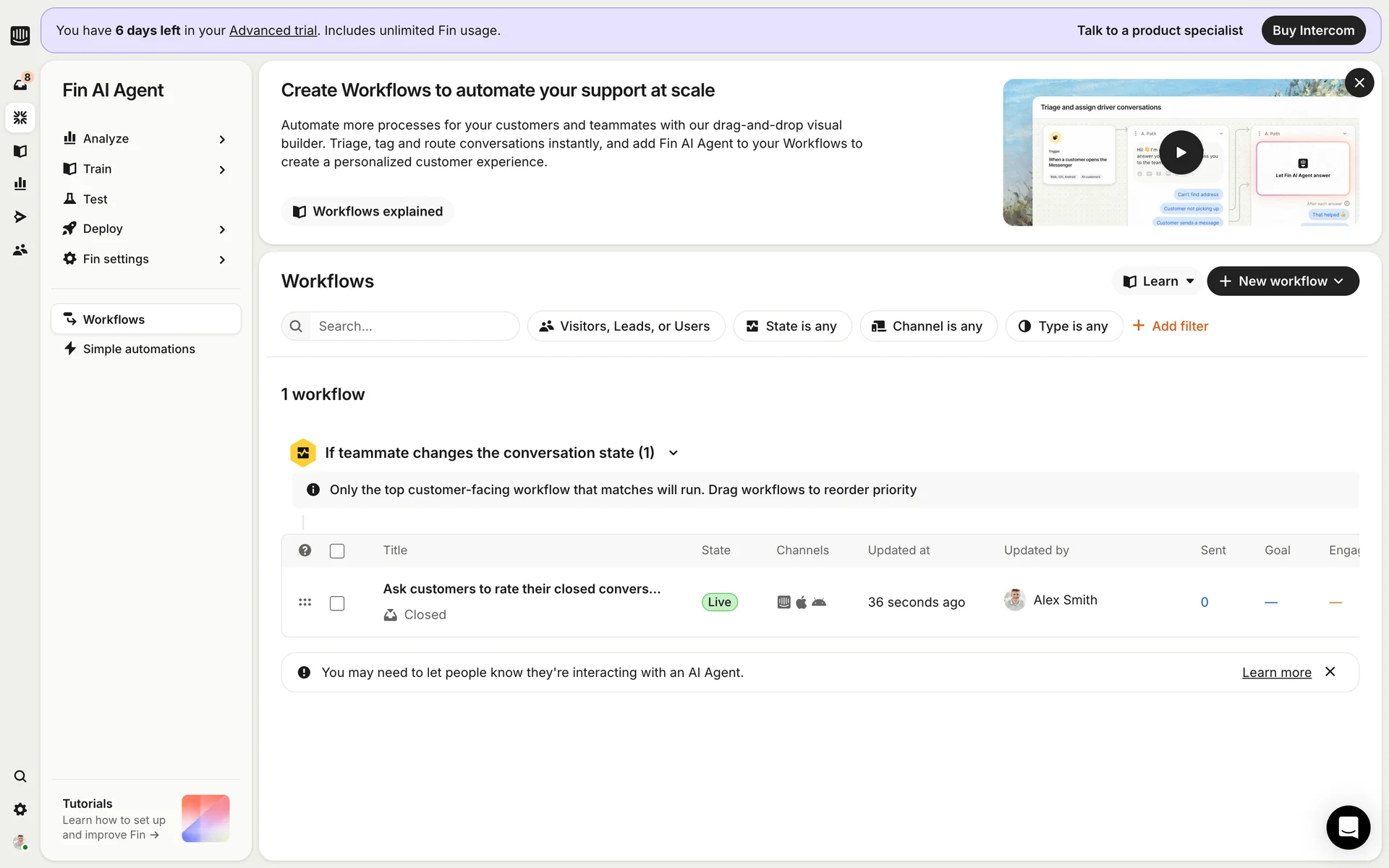
Task: Open the State is any filter
Action: 792,326
